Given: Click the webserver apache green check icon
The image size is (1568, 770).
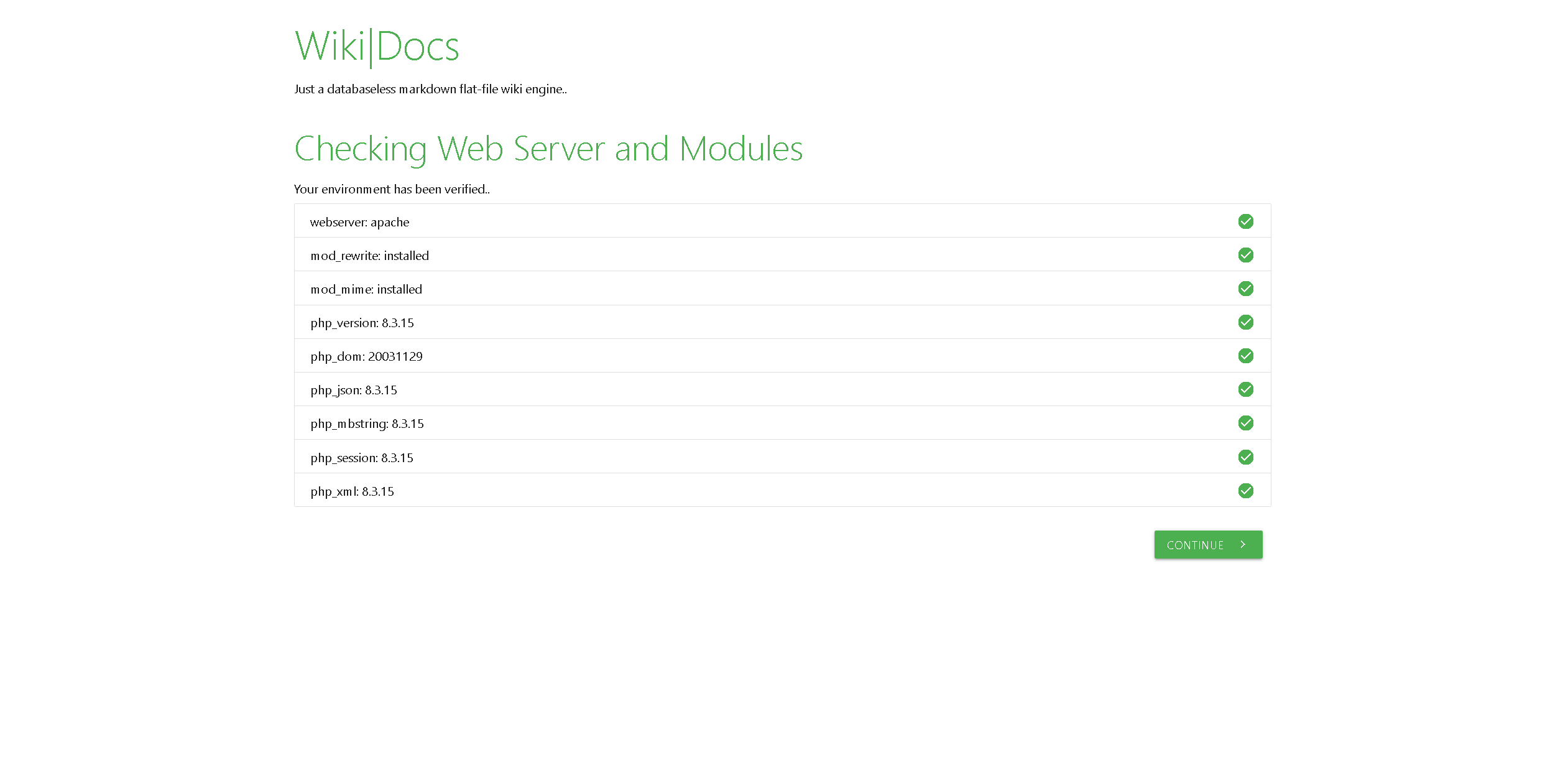Looking at the screenshot, I should click(1245, 221).
